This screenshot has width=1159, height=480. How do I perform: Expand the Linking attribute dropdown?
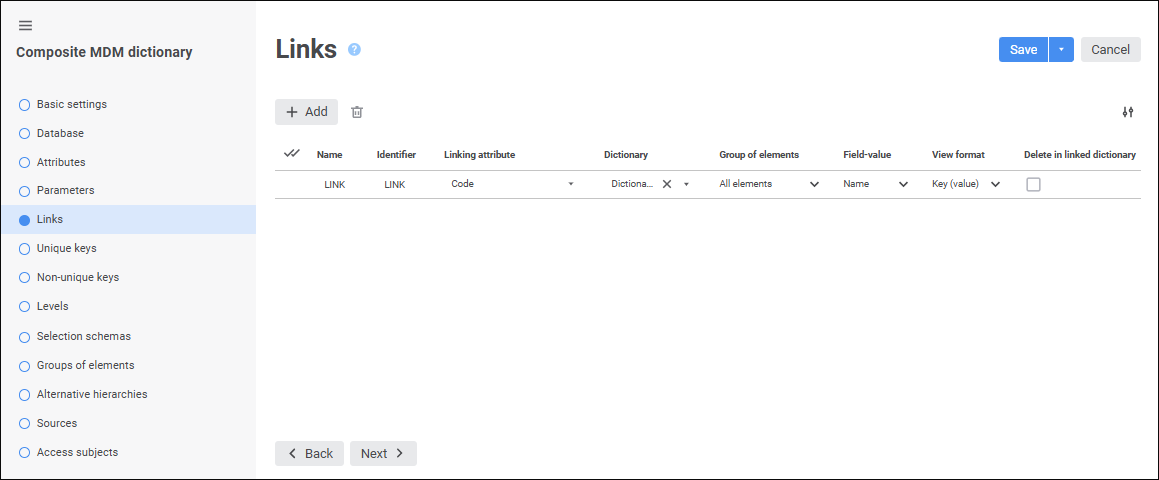point(571,184)
